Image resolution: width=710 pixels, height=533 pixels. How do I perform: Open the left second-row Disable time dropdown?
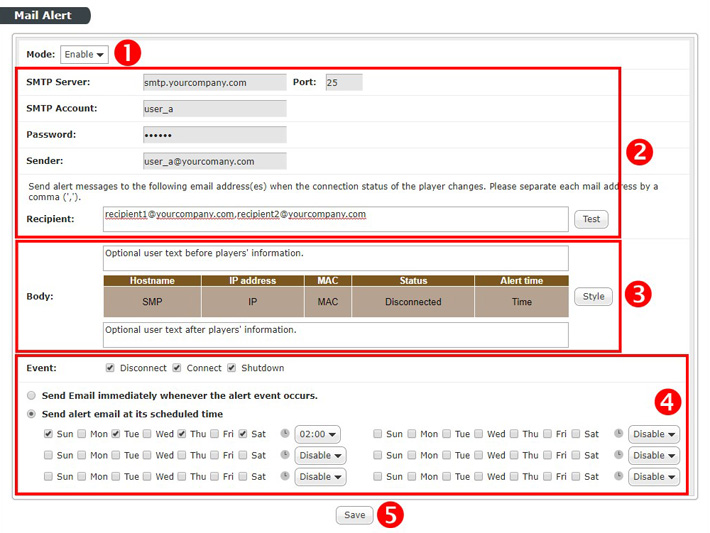pyautogui.click(x=320, y=455)
